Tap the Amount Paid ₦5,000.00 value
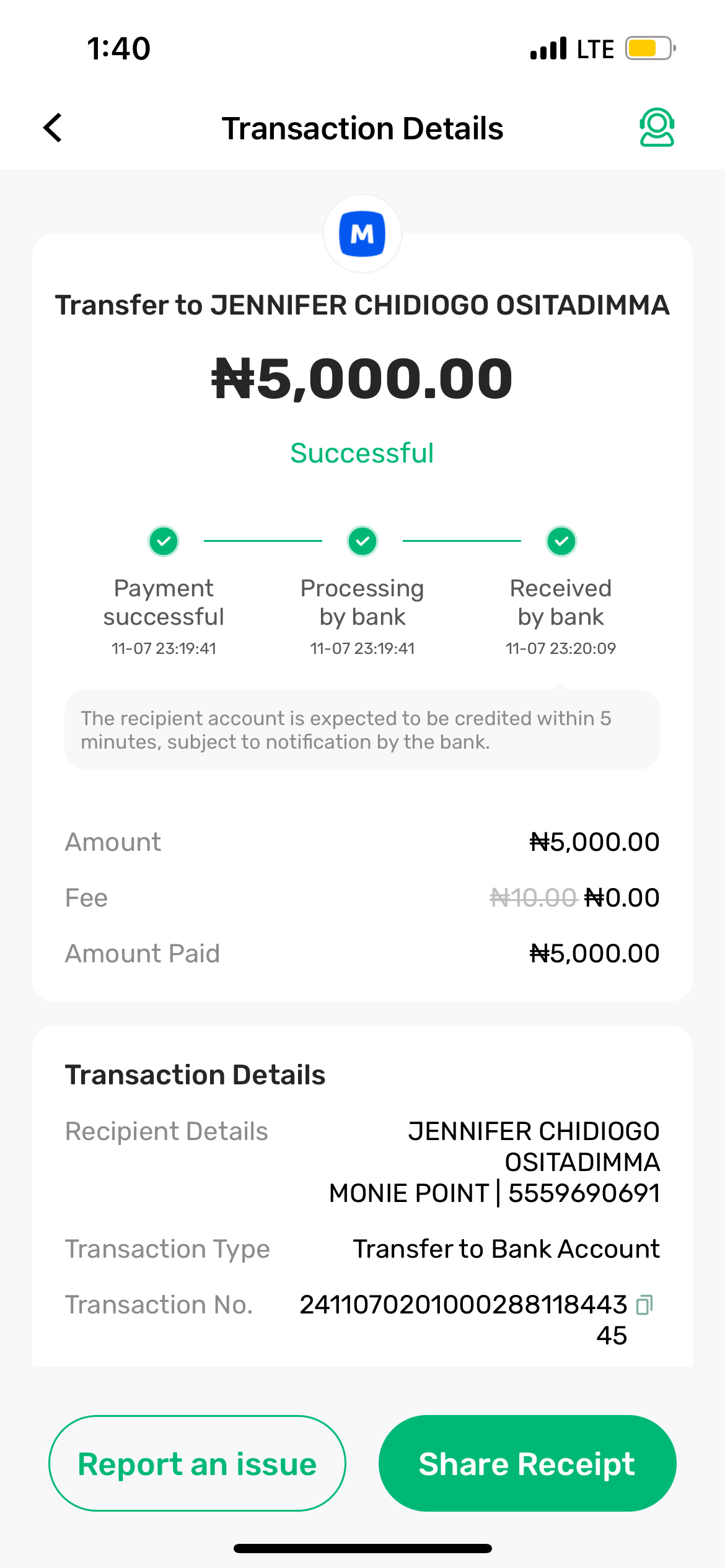725x1568 pixels. click(594, 954)
